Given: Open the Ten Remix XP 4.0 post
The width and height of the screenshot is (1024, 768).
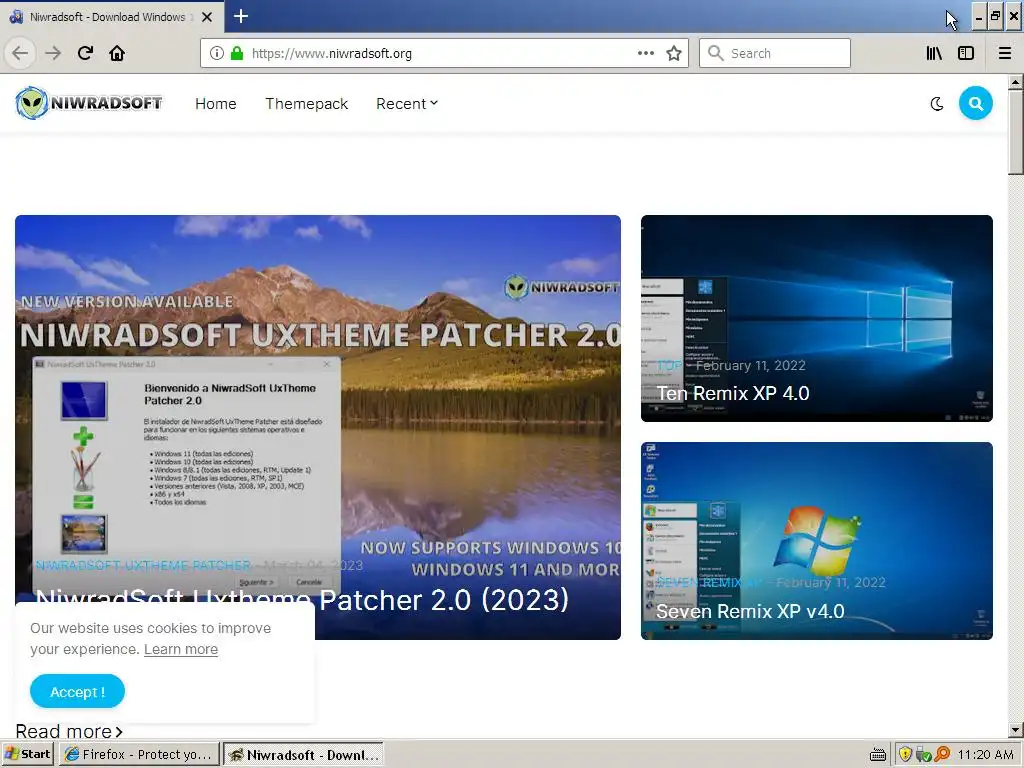Looking at the screenshot, I should tap(733, 393).
